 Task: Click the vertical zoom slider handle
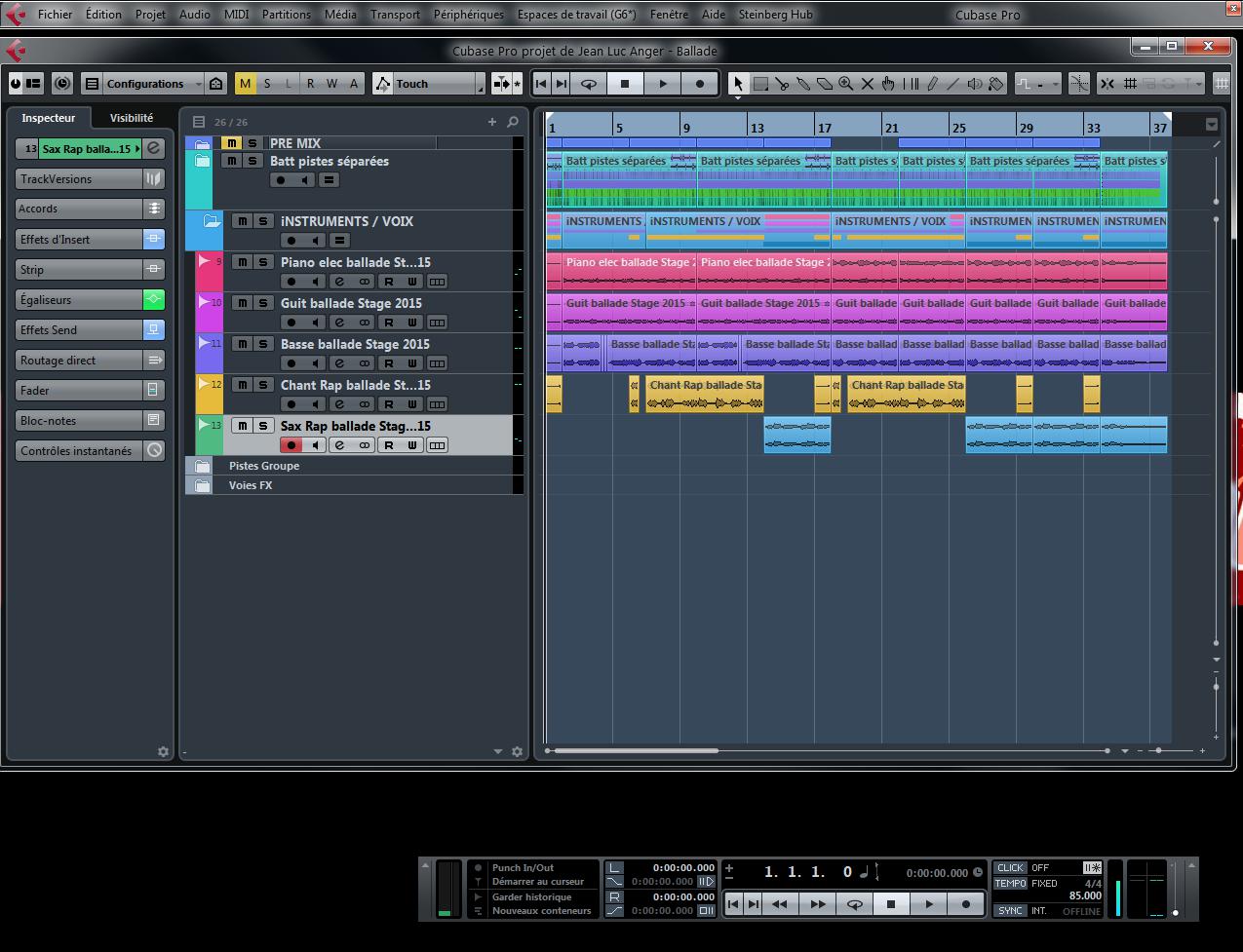pyautogui.click(x=1217, y=686)
